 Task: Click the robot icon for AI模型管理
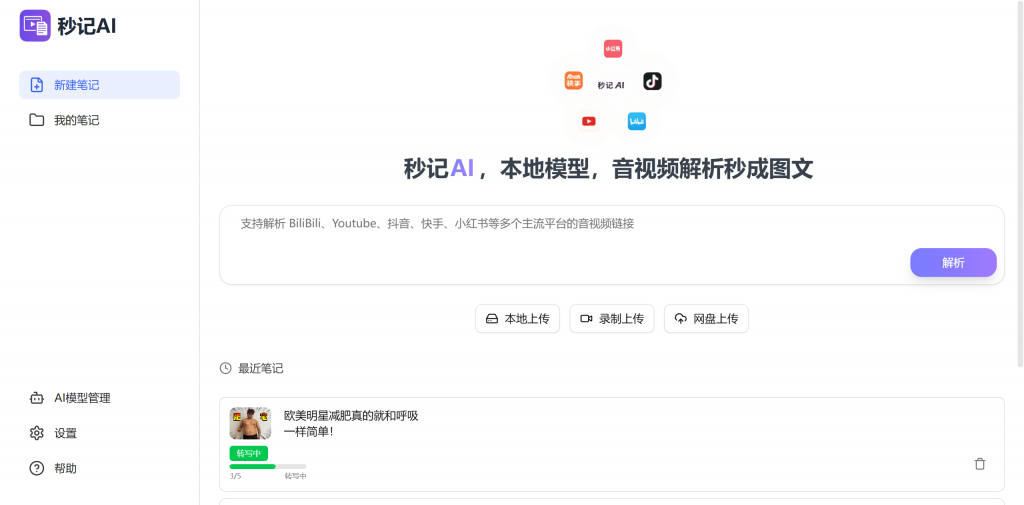click(37, 398)
